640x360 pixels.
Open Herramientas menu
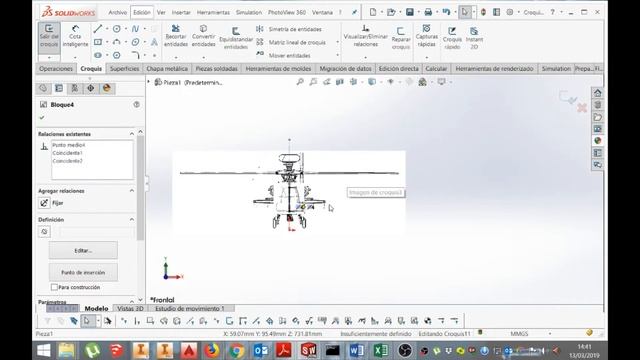[x=213, y=12]
